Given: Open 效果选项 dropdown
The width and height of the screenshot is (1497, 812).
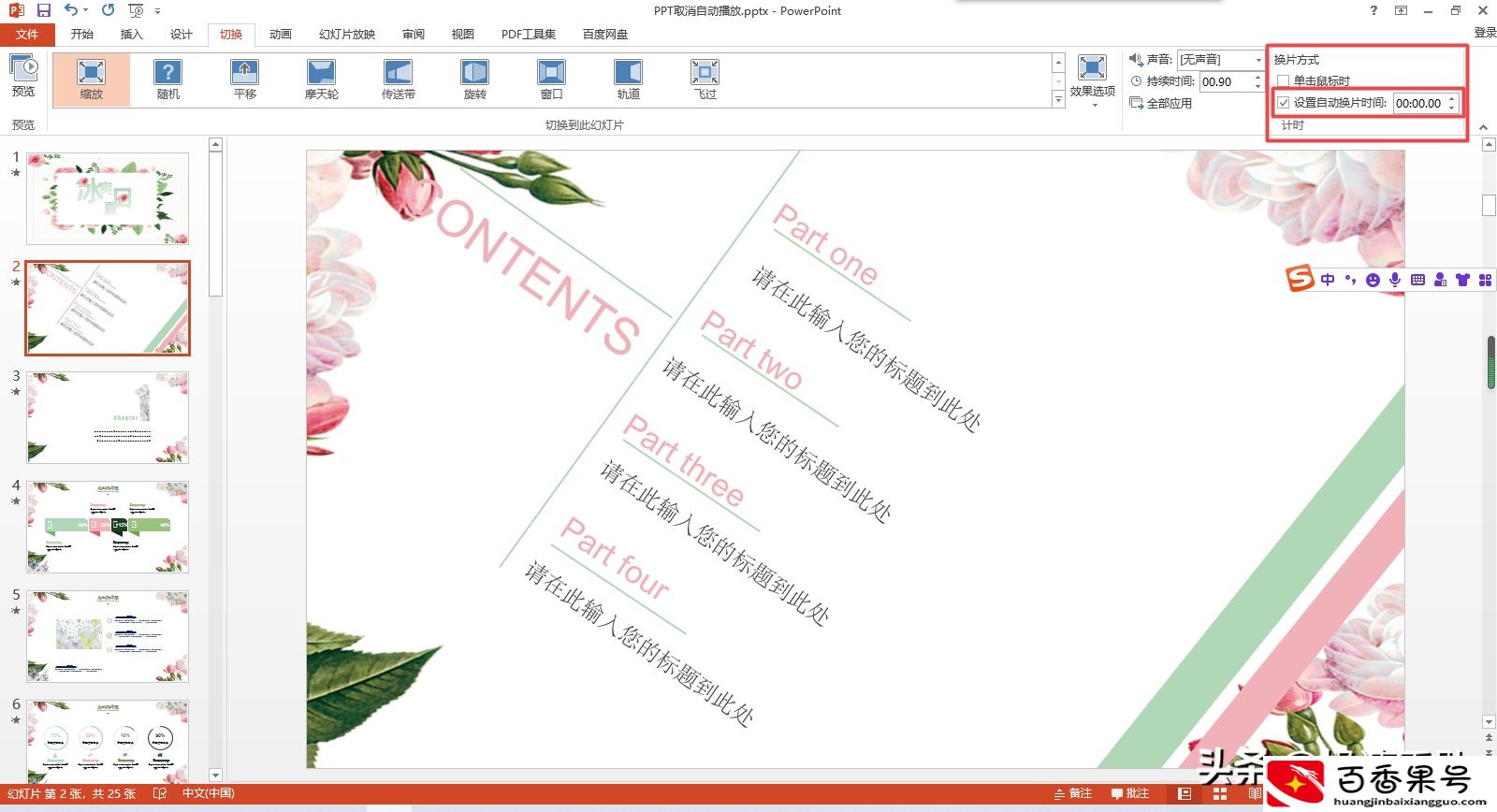Looking at the screenshot, I should 1093,80.
